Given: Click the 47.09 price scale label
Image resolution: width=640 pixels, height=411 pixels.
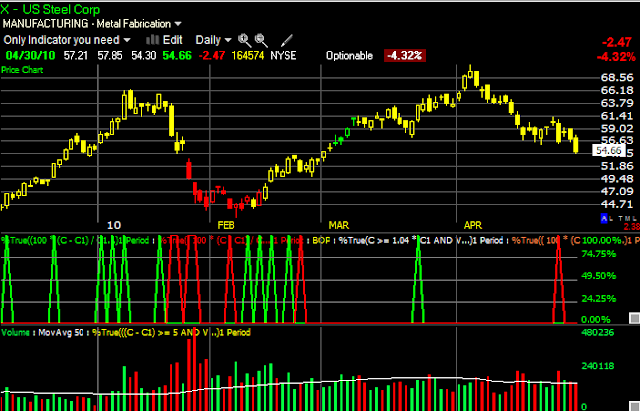Looking at the screenshot, I should (x=617, y=191).
